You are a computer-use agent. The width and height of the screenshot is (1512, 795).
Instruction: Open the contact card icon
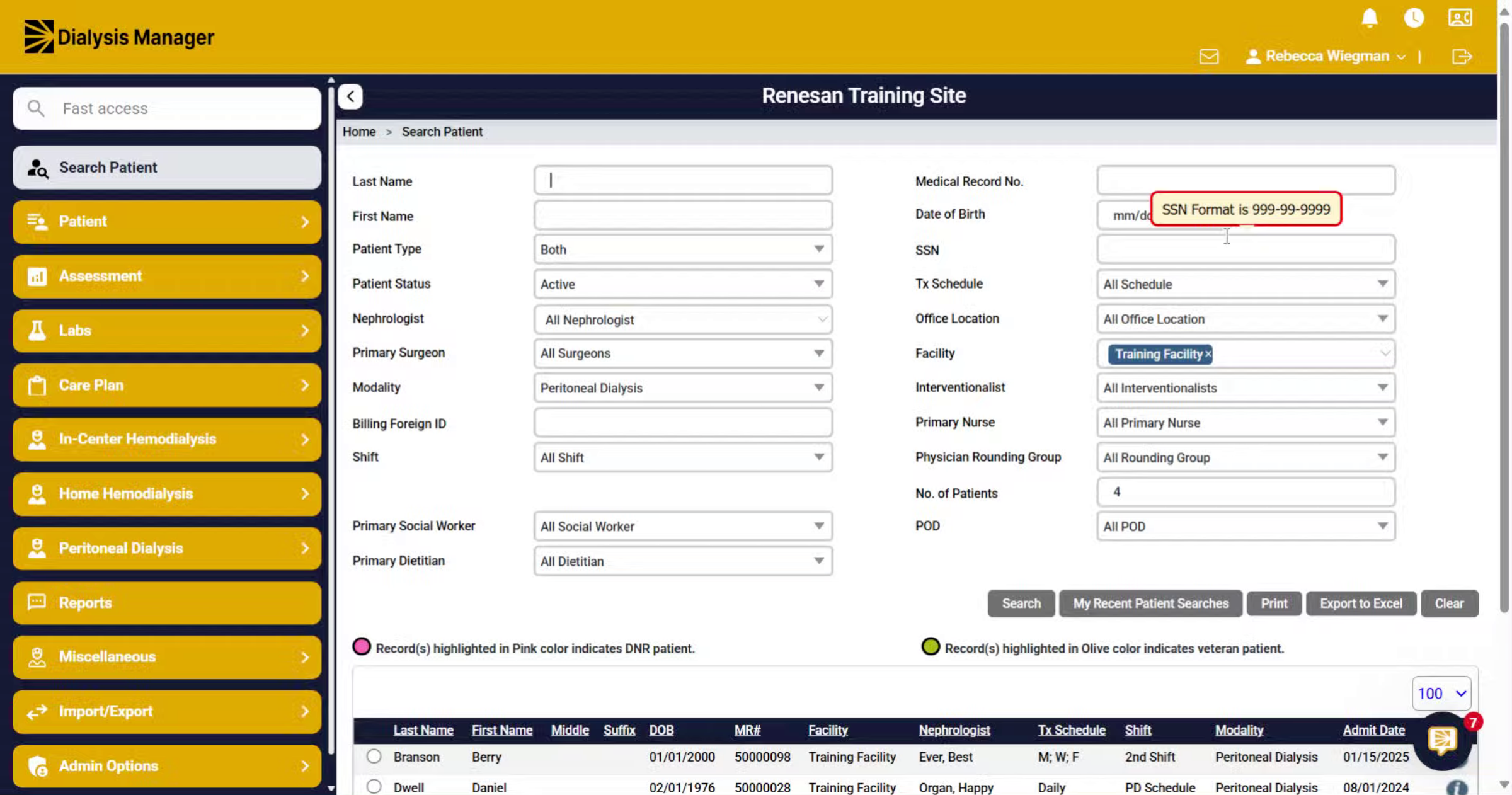tap(1460, 18)
